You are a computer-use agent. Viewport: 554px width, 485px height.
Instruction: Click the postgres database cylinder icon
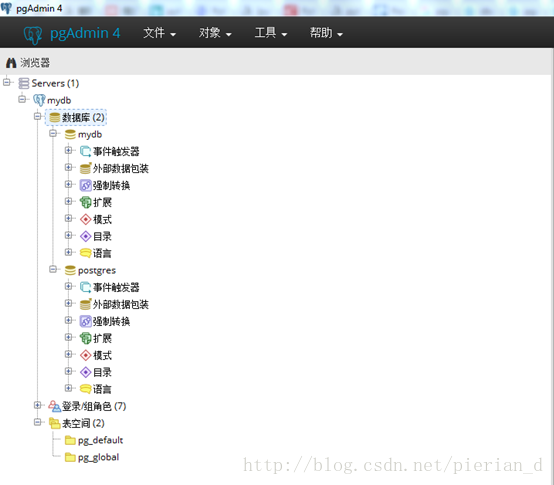(x=70, y=270)
